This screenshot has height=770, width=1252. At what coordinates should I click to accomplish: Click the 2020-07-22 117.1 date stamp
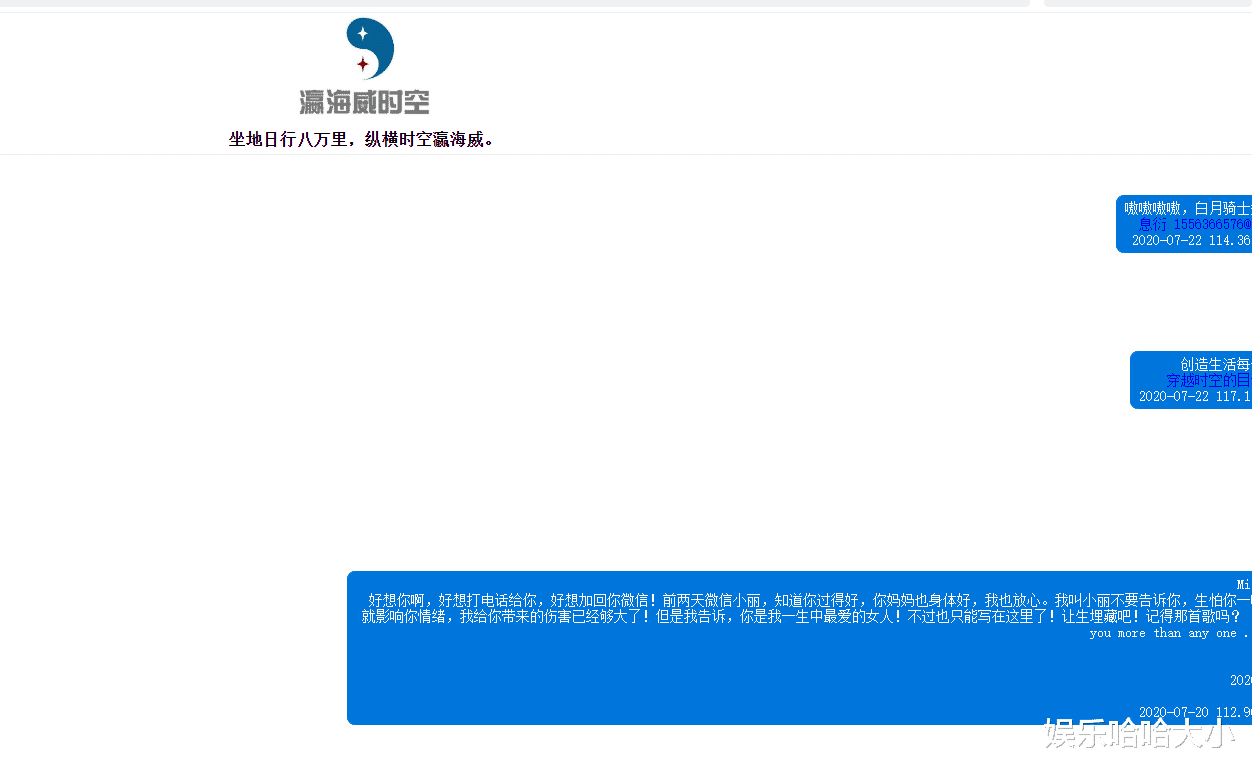1194,397
